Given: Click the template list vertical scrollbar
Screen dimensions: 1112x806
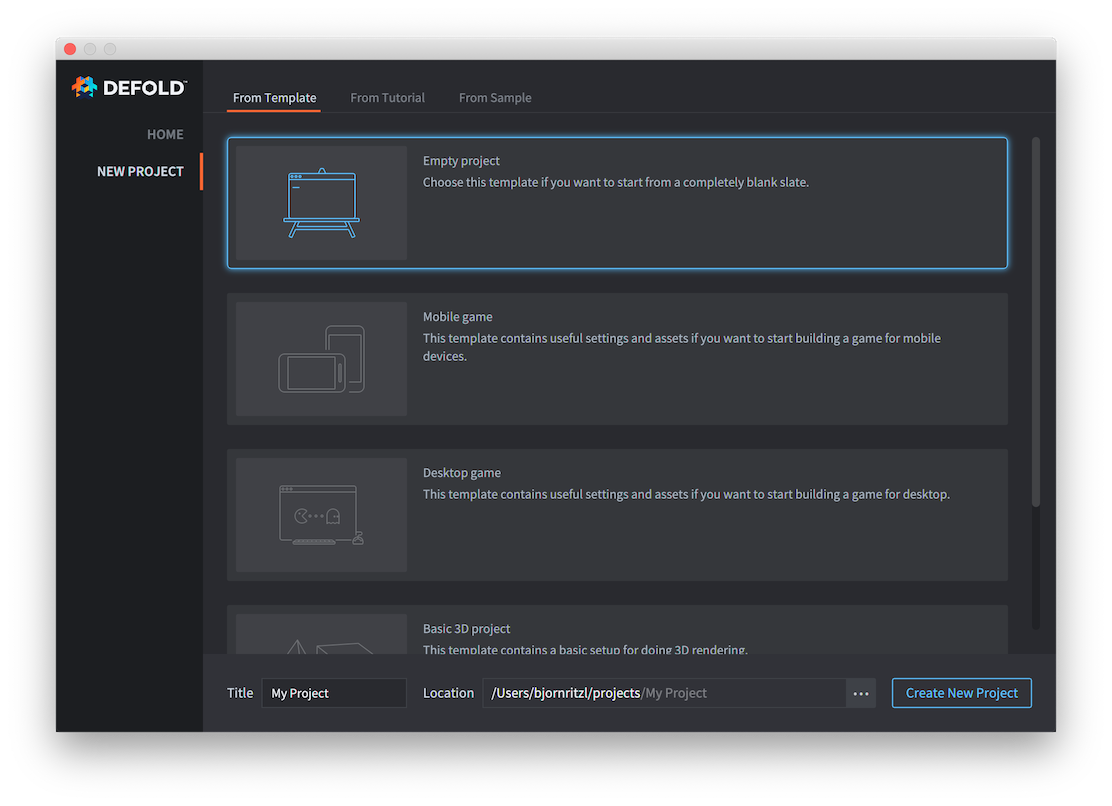Looking at the screenshot, I should click(x=1035, y=320).
